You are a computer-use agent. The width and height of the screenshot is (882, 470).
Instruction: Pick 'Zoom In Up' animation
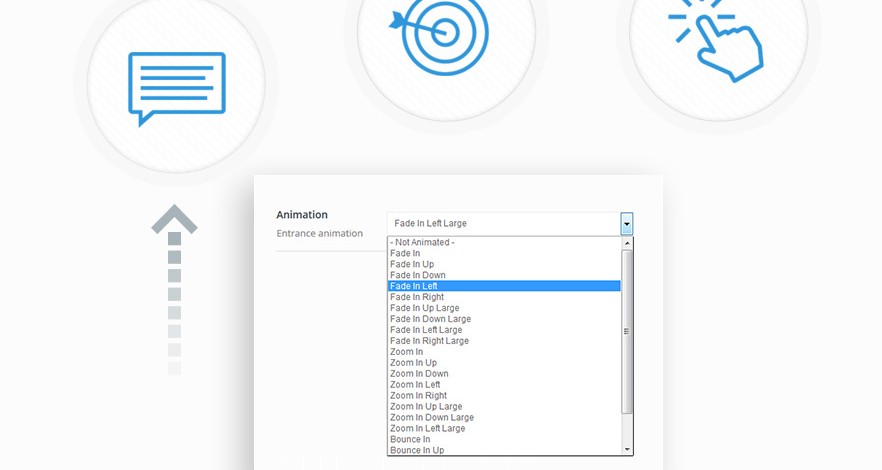coord(504,363)
